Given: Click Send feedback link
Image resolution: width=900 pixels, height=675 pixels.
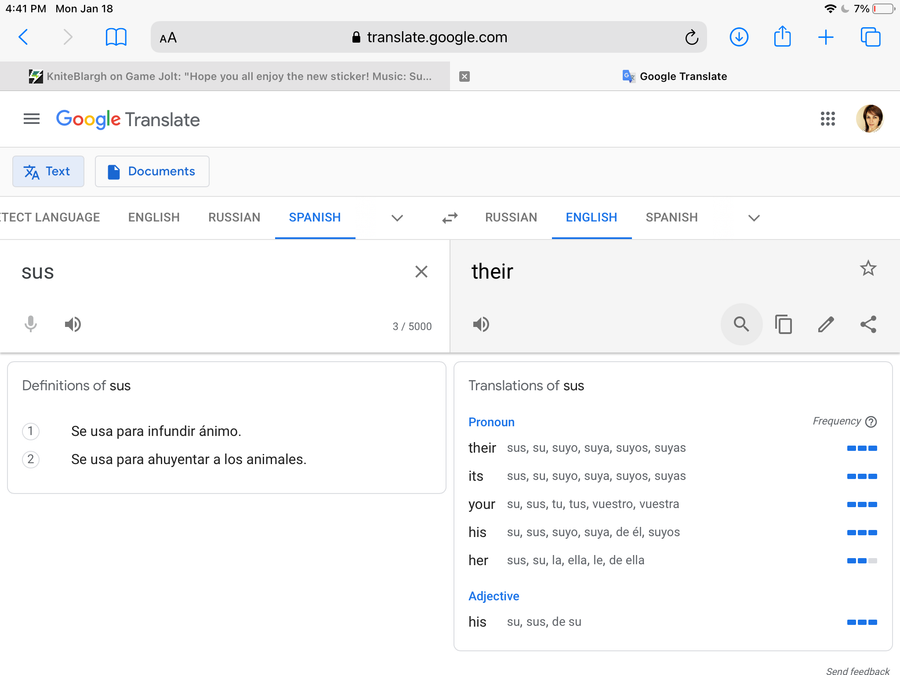Looking at the screenshot, I should coord(858,671).
